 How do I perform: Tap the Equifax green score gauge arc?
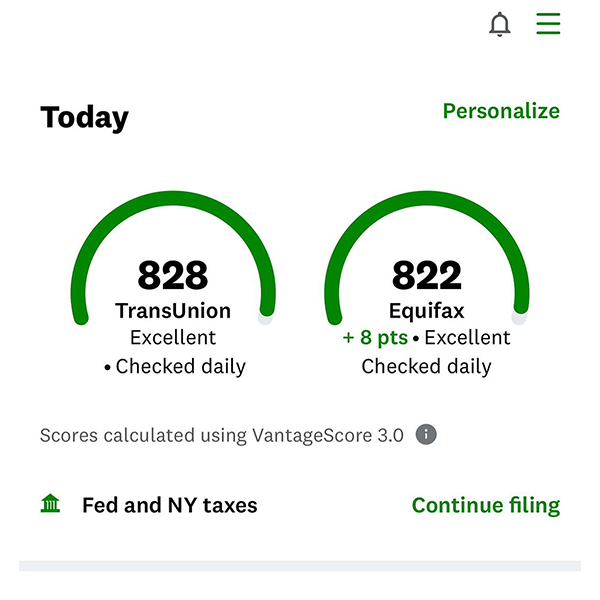[427, 199]
